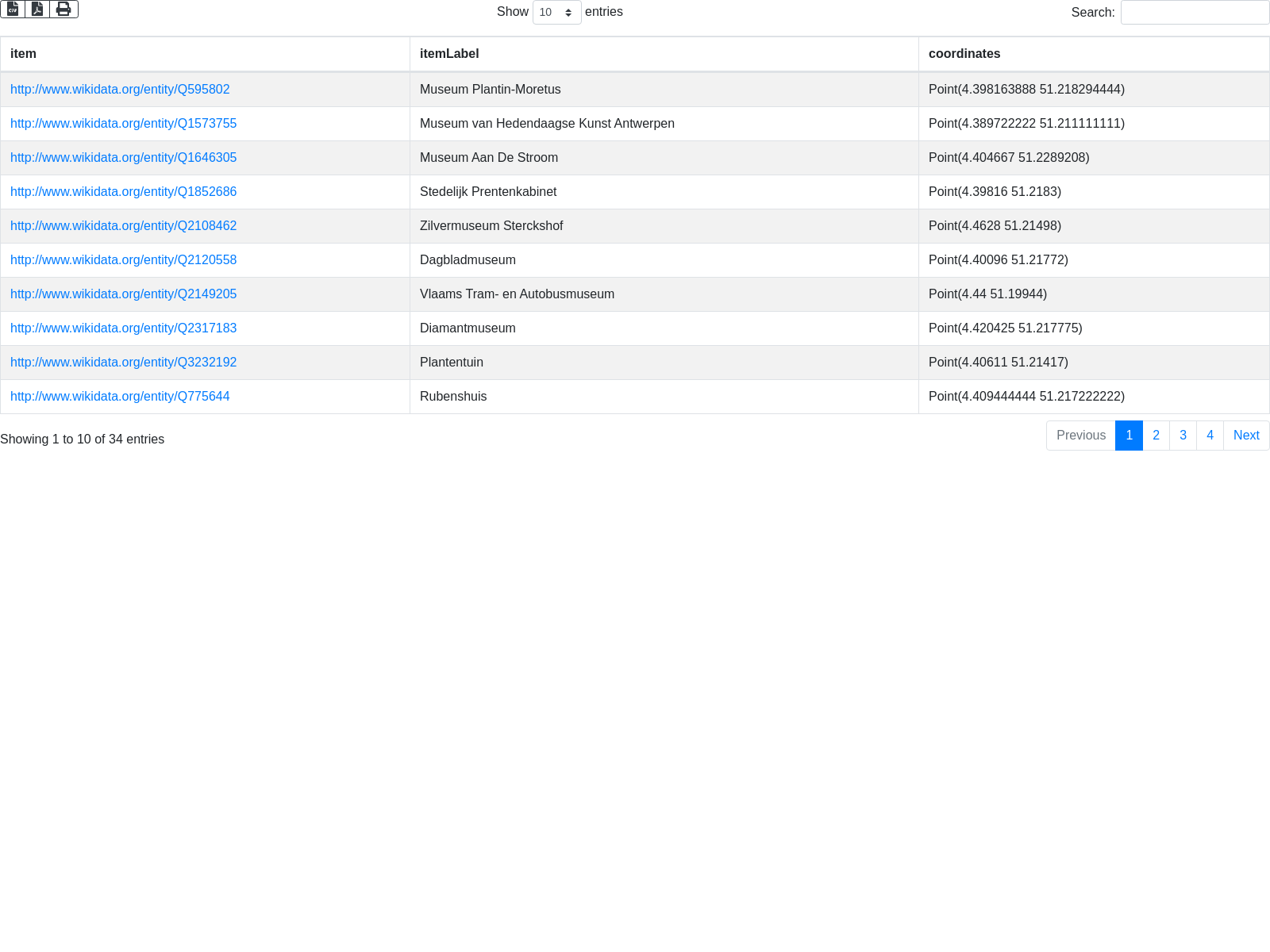Click the Previous pagination button
The image size is (1270, 952).
1080,436
